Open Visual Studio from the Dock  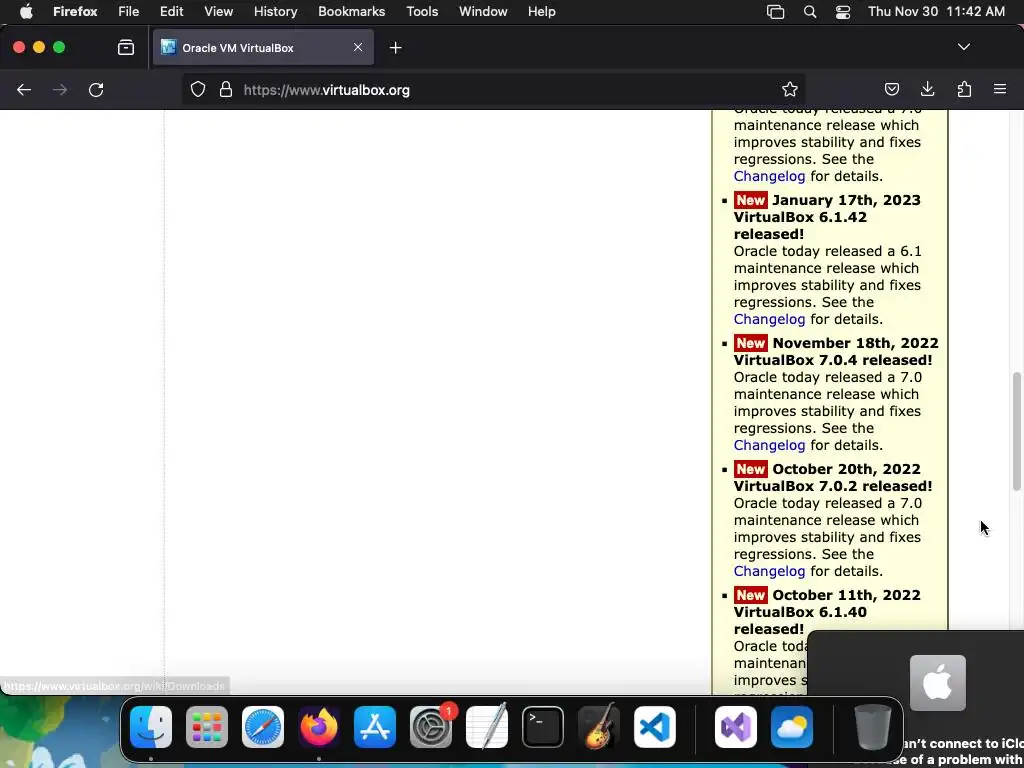(736, 727)
